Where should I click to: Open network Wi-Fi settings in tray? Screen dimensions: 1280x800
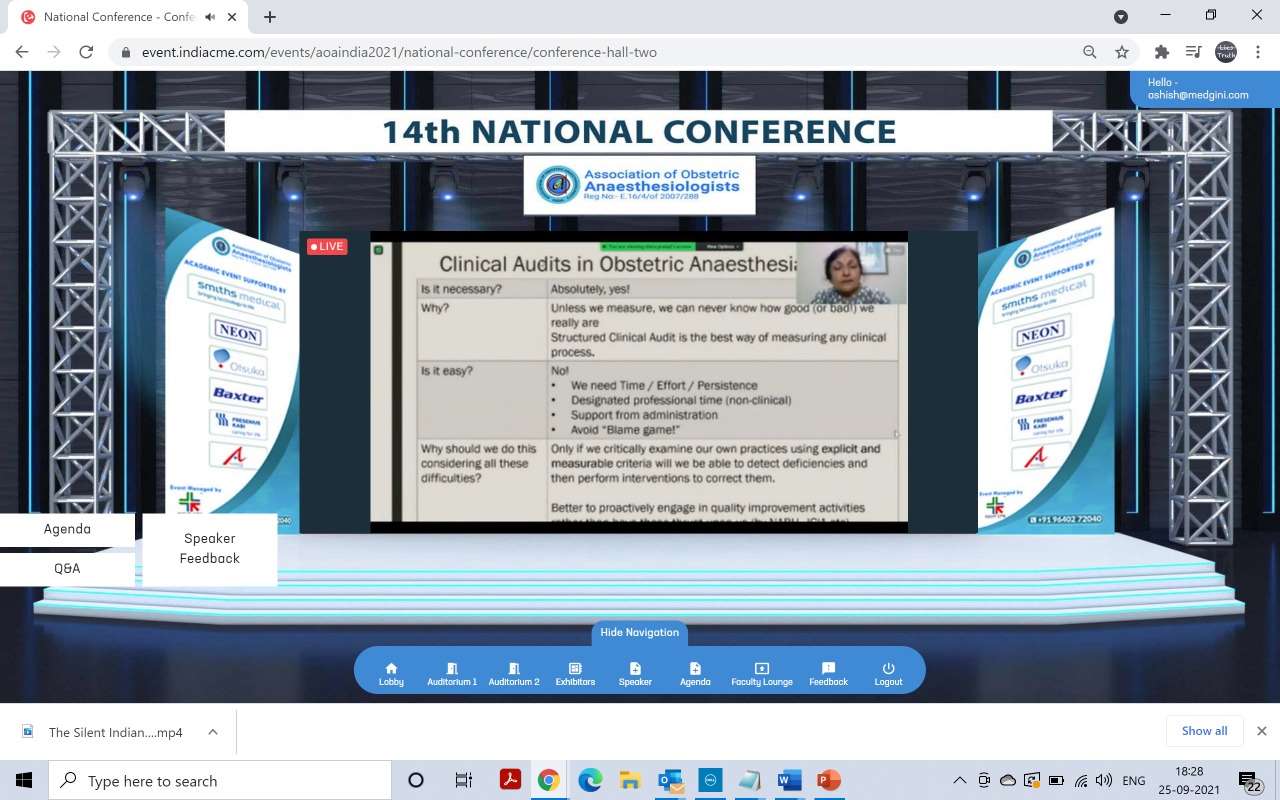1081,780
